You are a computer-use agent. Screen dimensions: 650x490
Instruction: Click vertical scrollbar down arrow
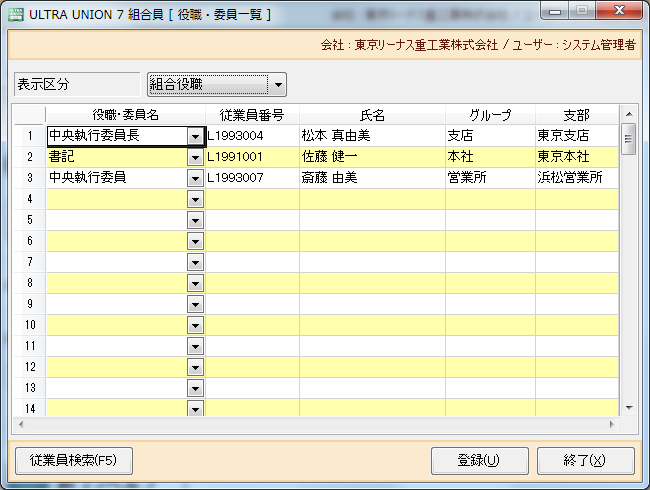(629, 408)
